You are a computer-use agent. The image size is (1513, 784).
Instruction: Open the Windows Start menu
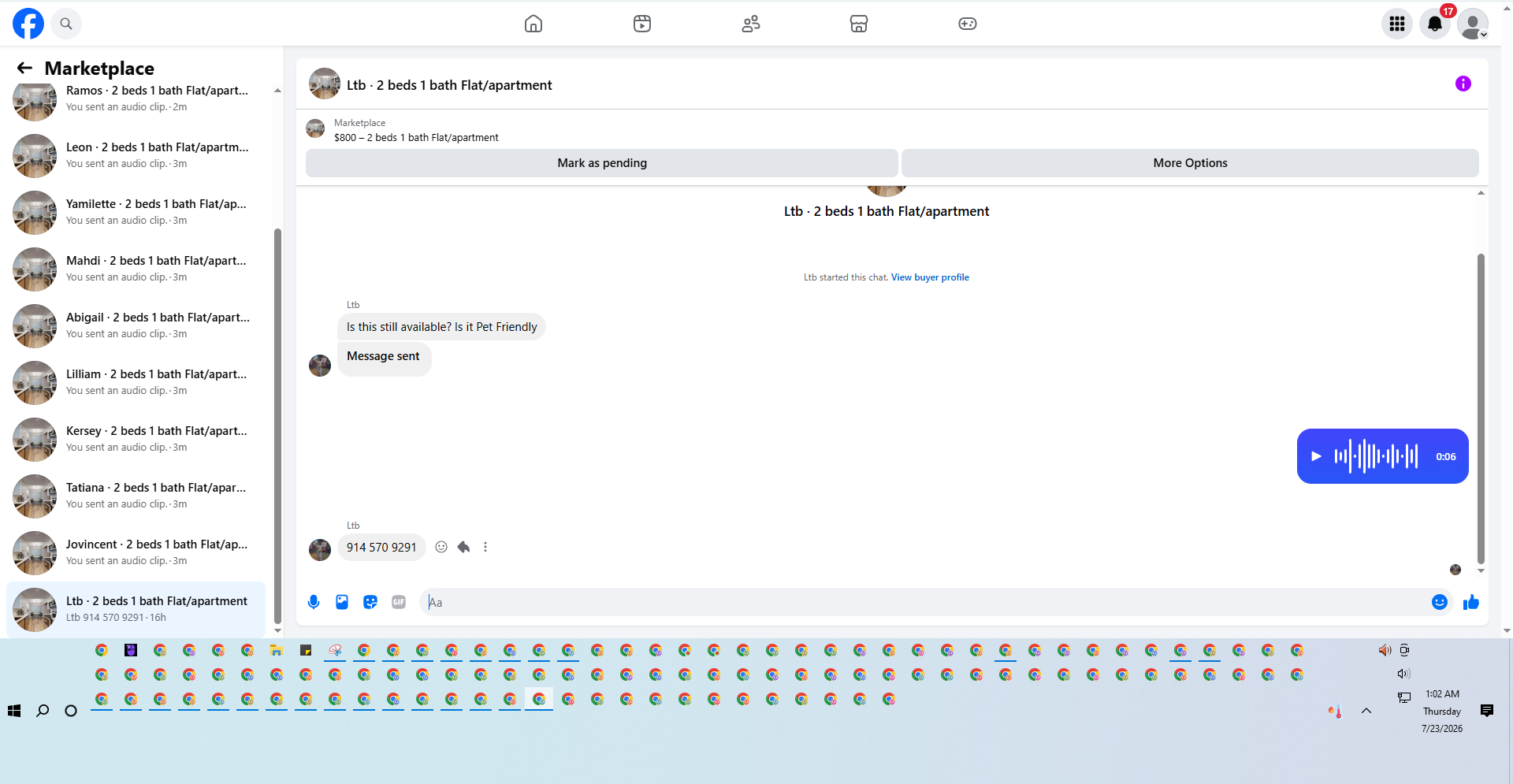(x=14, y=711)
